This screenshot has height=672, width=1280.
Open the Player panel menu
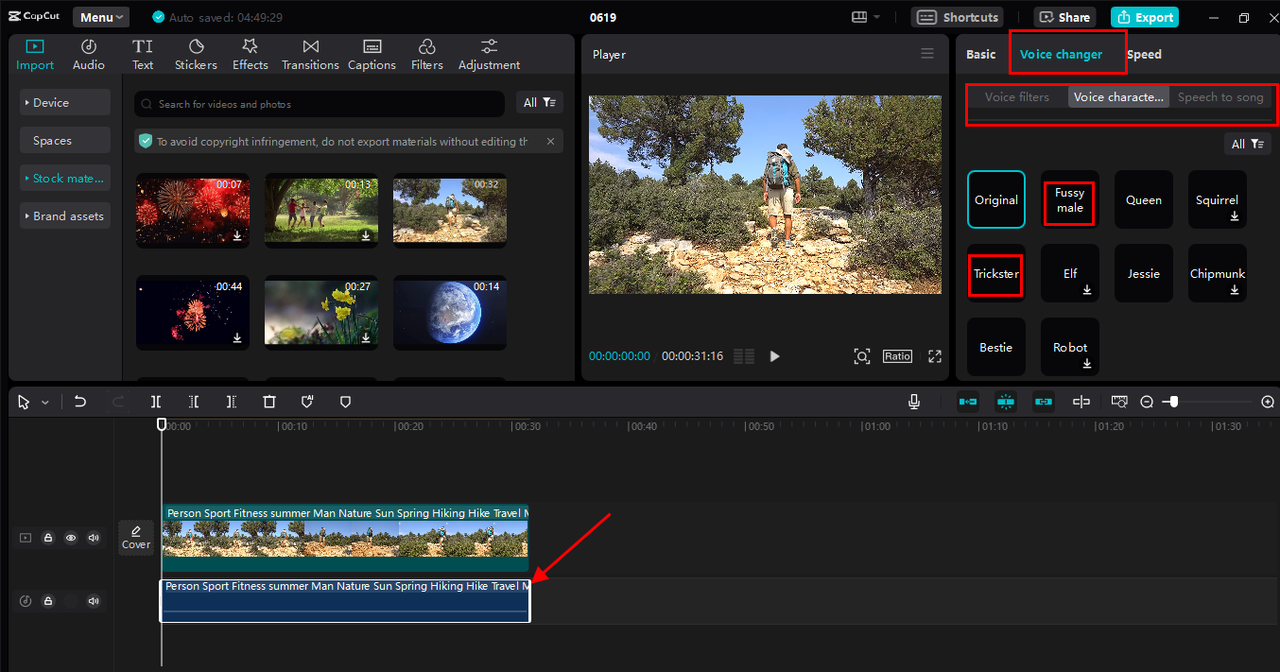coord(928,54)
